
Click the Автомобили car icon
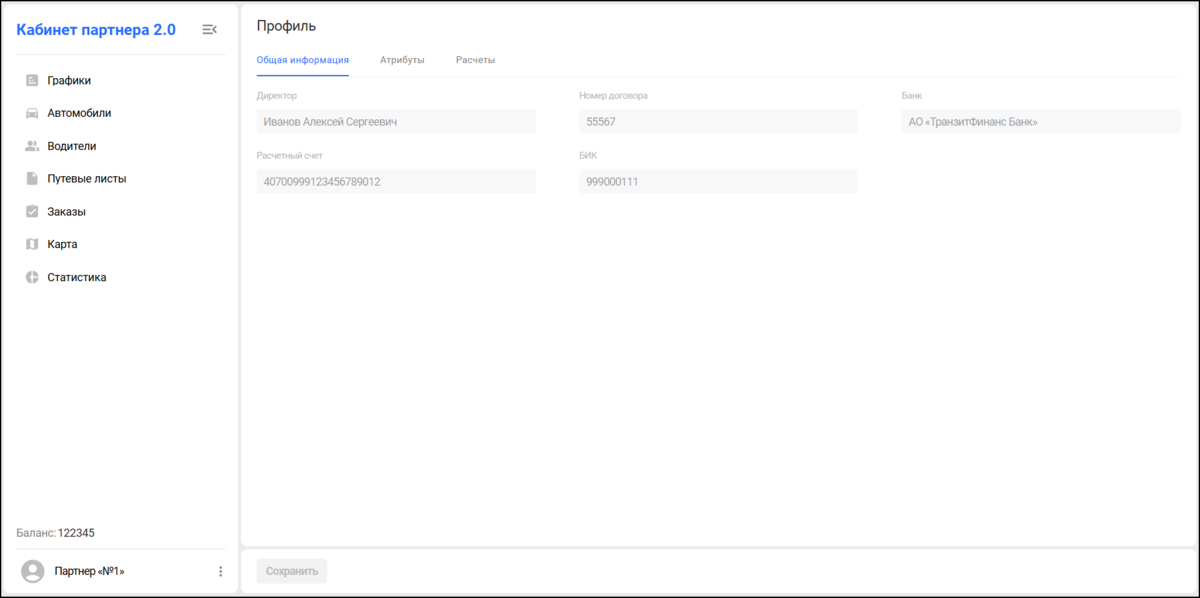point(32,113)
